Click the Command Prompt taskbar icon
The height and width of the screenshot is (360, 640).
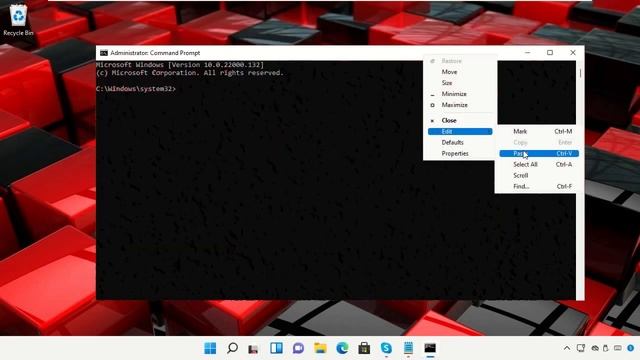[430, 348]
